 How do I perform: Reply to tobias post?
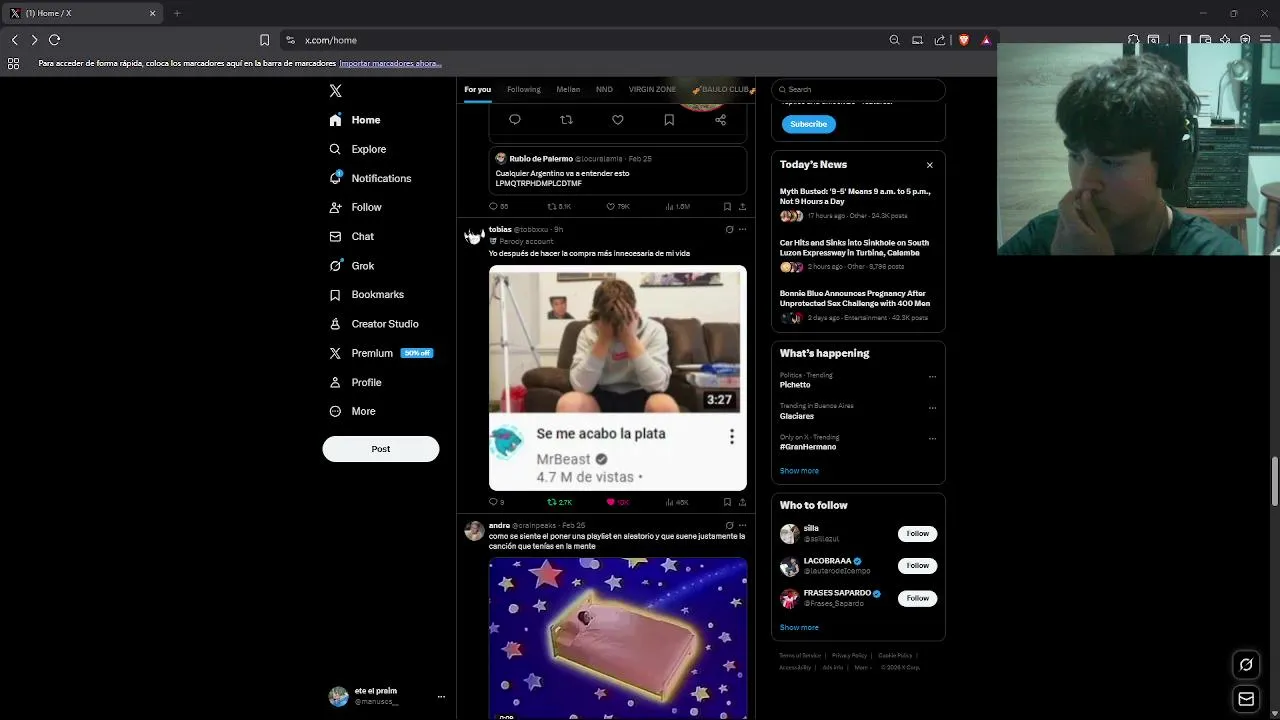(x=497, y=502)
